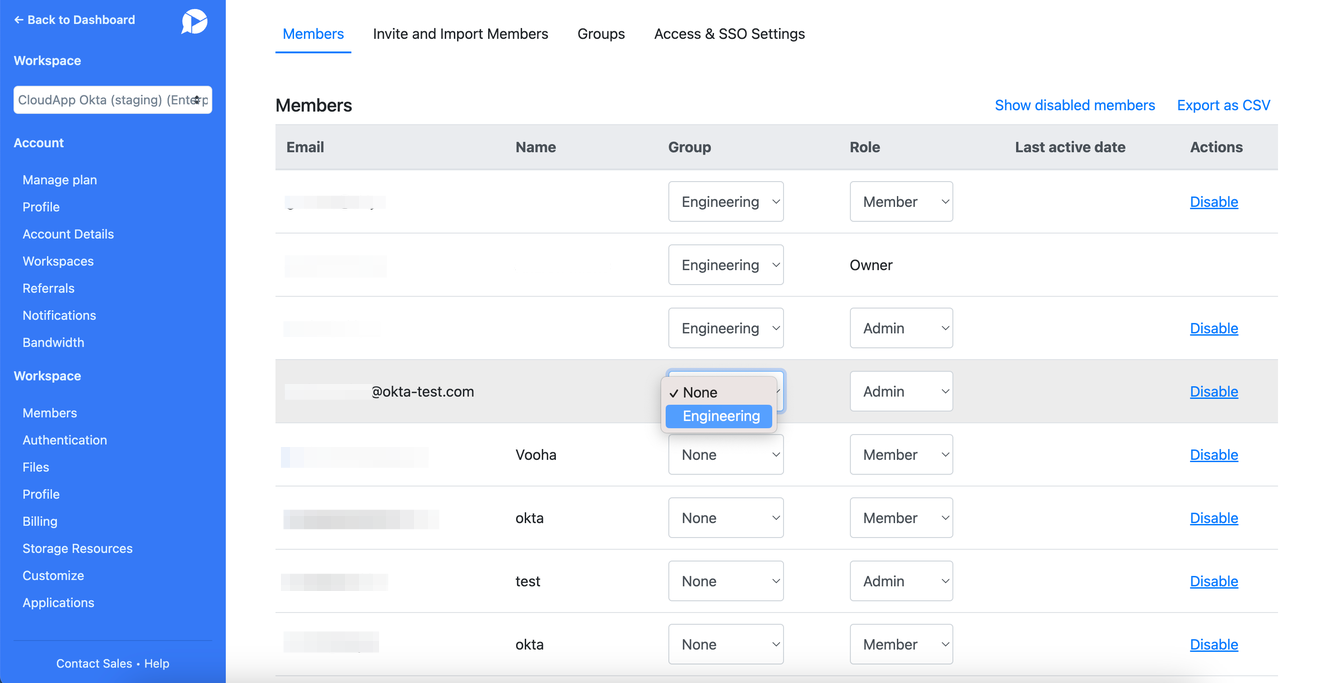Switch to Invite and Import Members tab
Screen dimensions: 1325x683
[x=460, y=34]
